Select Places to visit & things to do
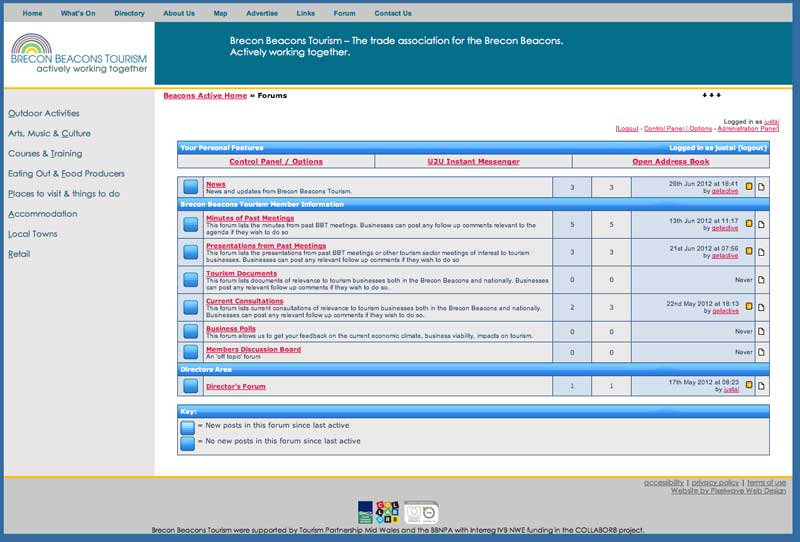The image size is (800, 542). point(64,194)
